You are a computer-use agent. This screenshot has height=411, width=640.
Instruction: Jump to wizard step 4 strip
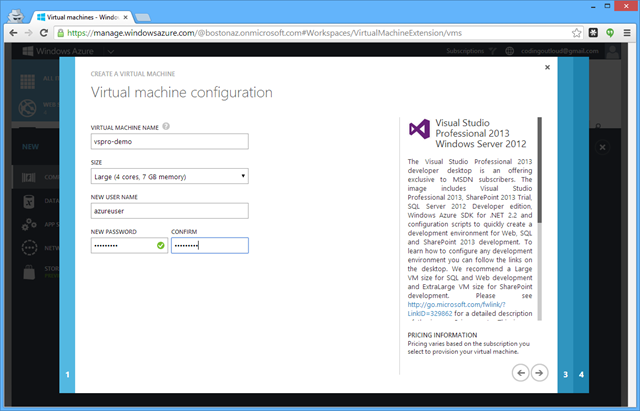[x=581, y=374]
